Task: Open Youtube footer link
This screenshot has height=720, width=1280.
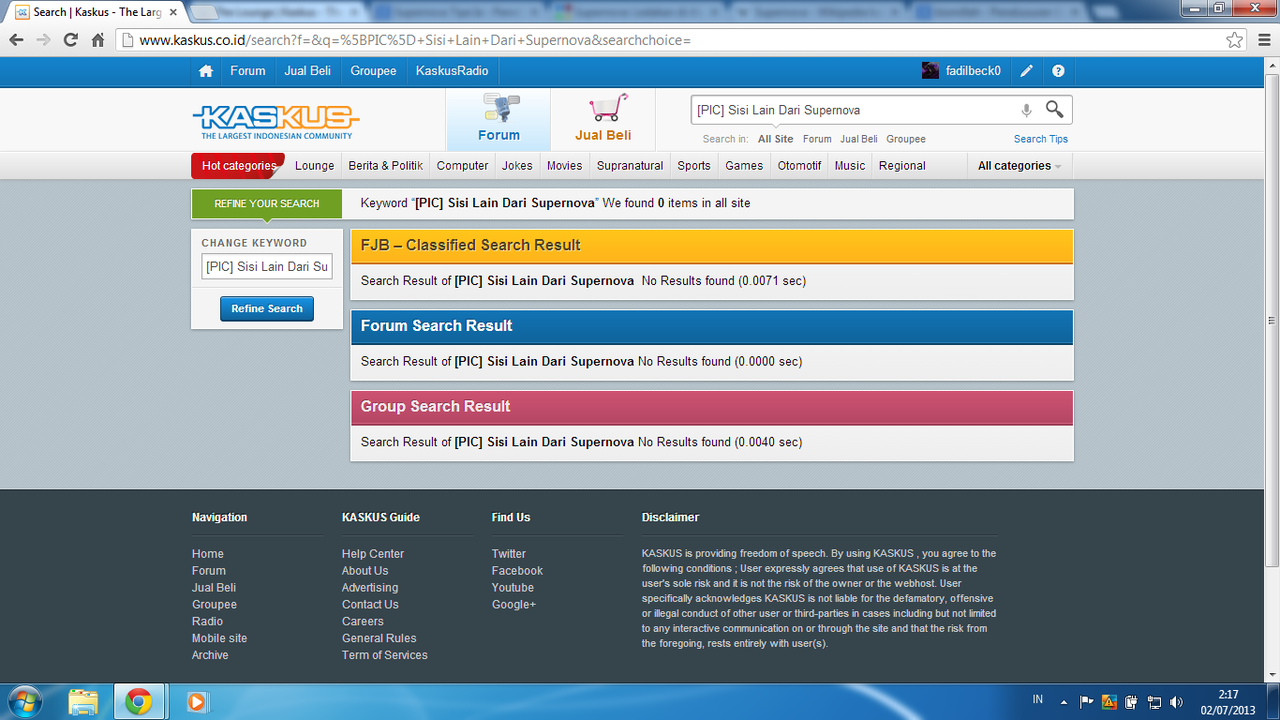Action: [x=513, y=588]
